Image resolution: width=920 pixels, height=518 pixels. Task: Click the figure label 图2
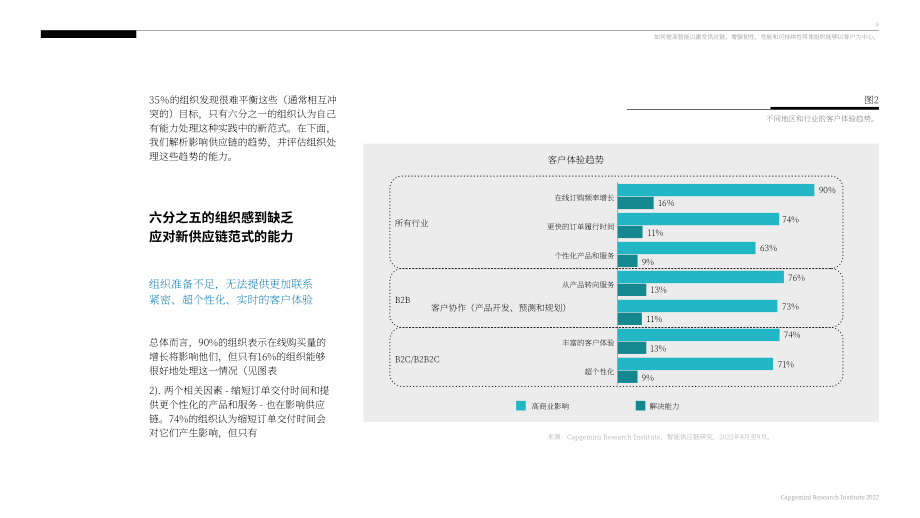(x=871, y=100)
